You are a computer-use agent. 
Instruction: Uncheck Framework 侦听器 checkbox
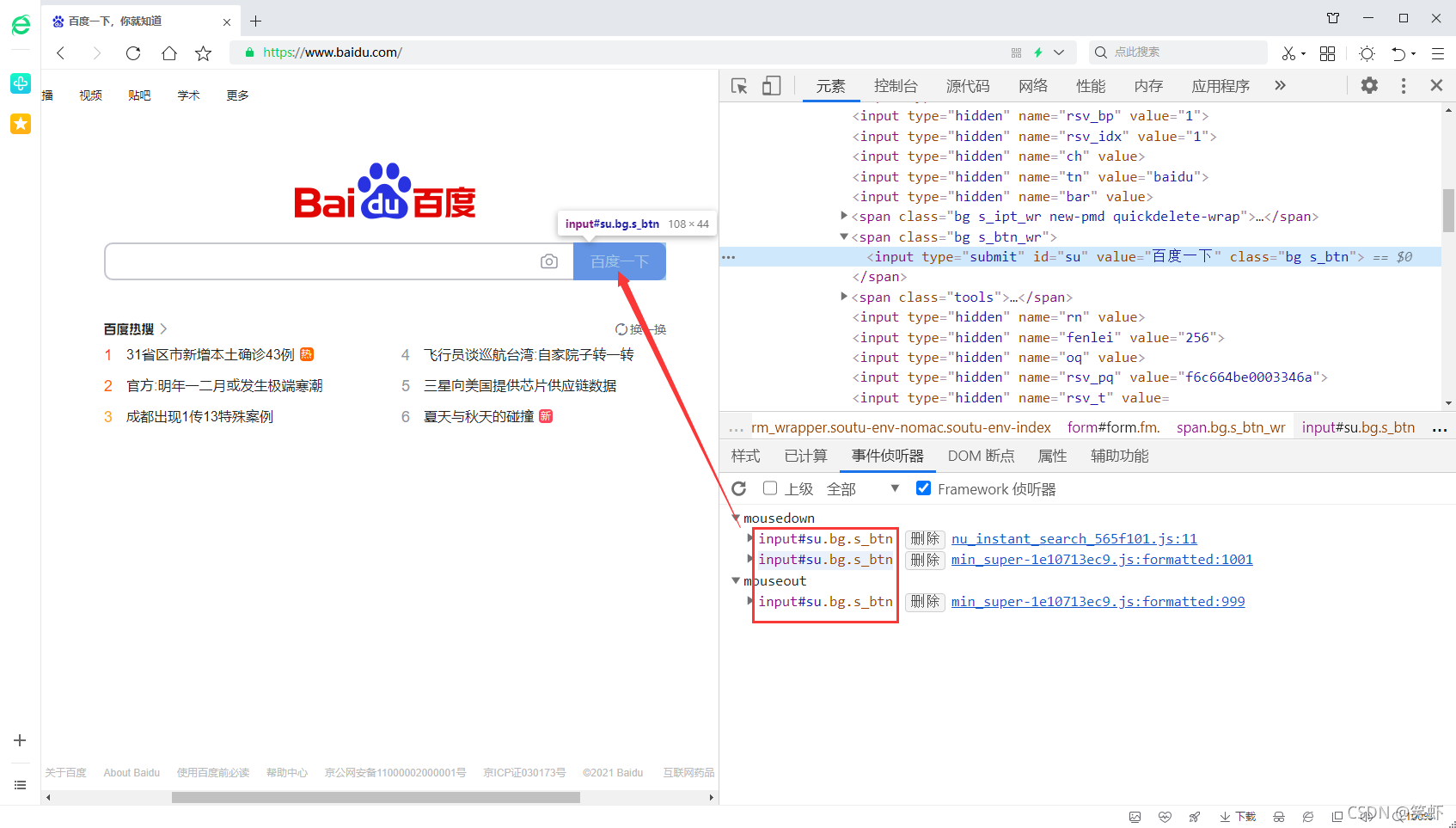tap(924, 488)
